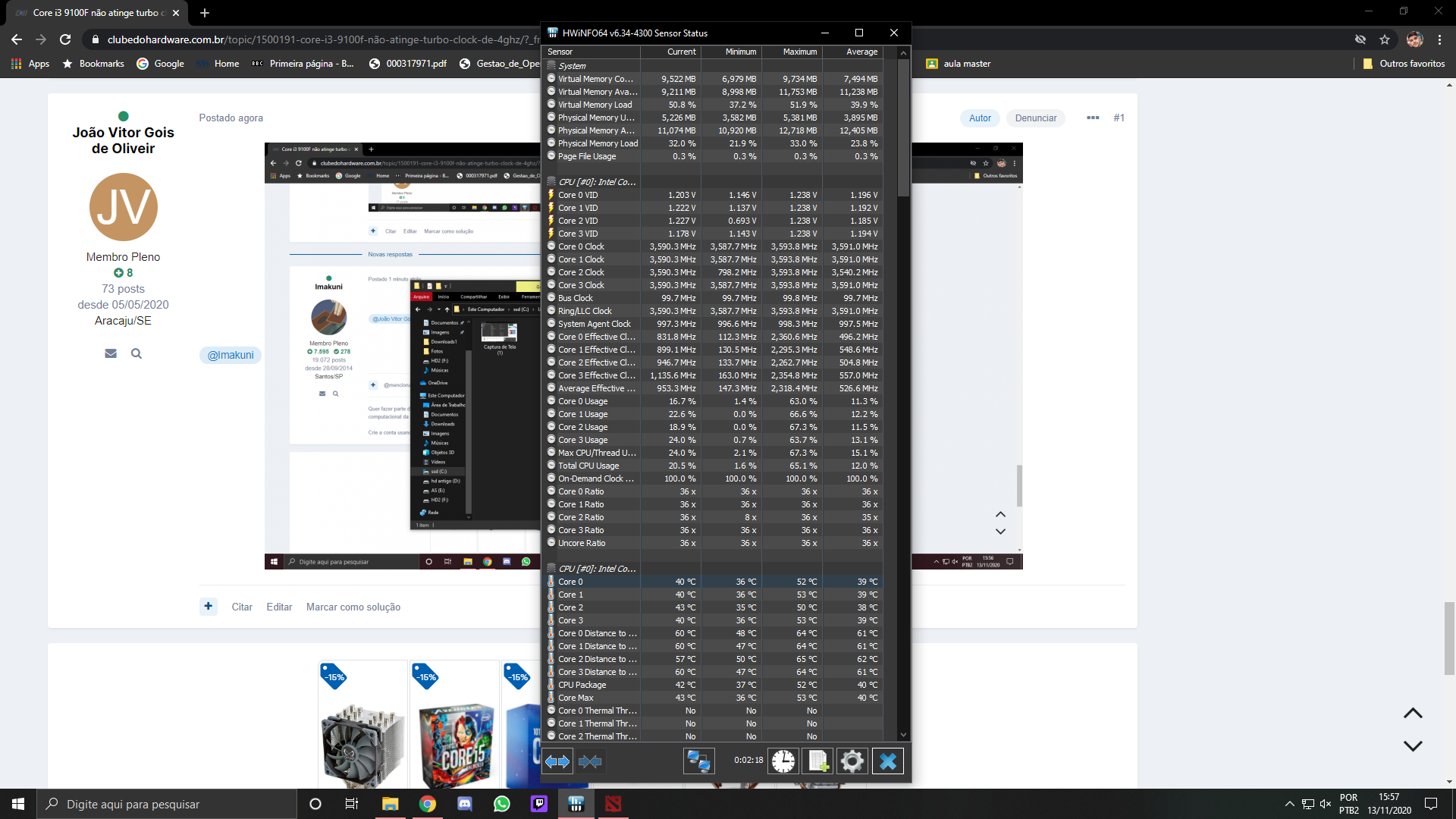
Task: Open WhatsApp from the taskbar
Action: coord(502,804)
